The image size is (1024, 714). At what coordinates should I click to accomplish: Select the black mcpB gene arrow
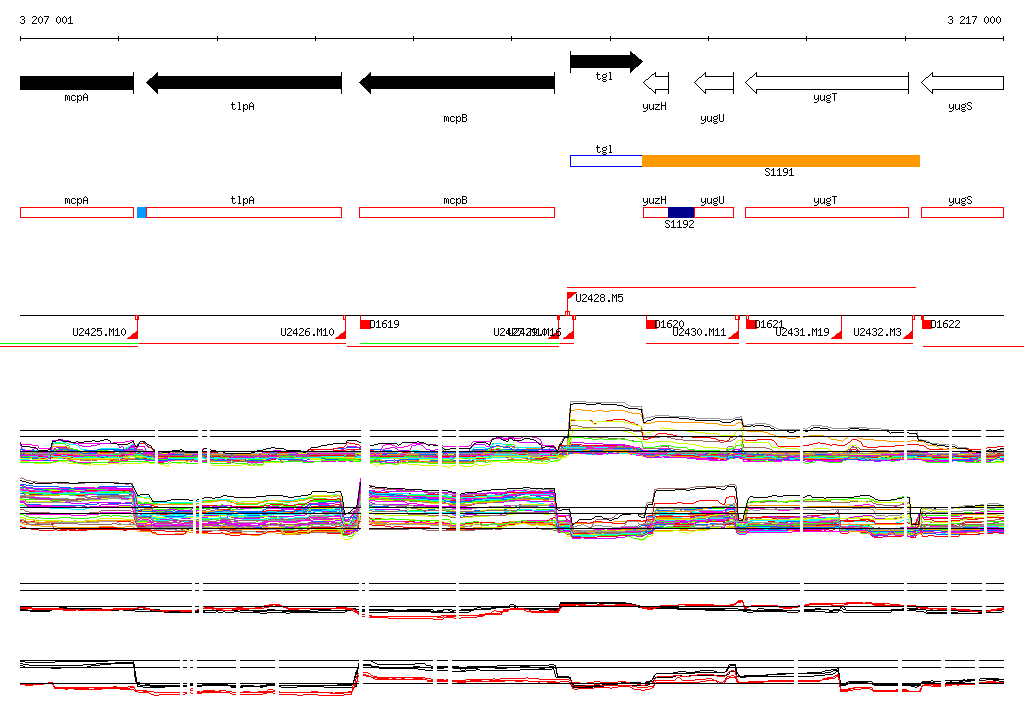pyautogui.click(x=457, y=83)
